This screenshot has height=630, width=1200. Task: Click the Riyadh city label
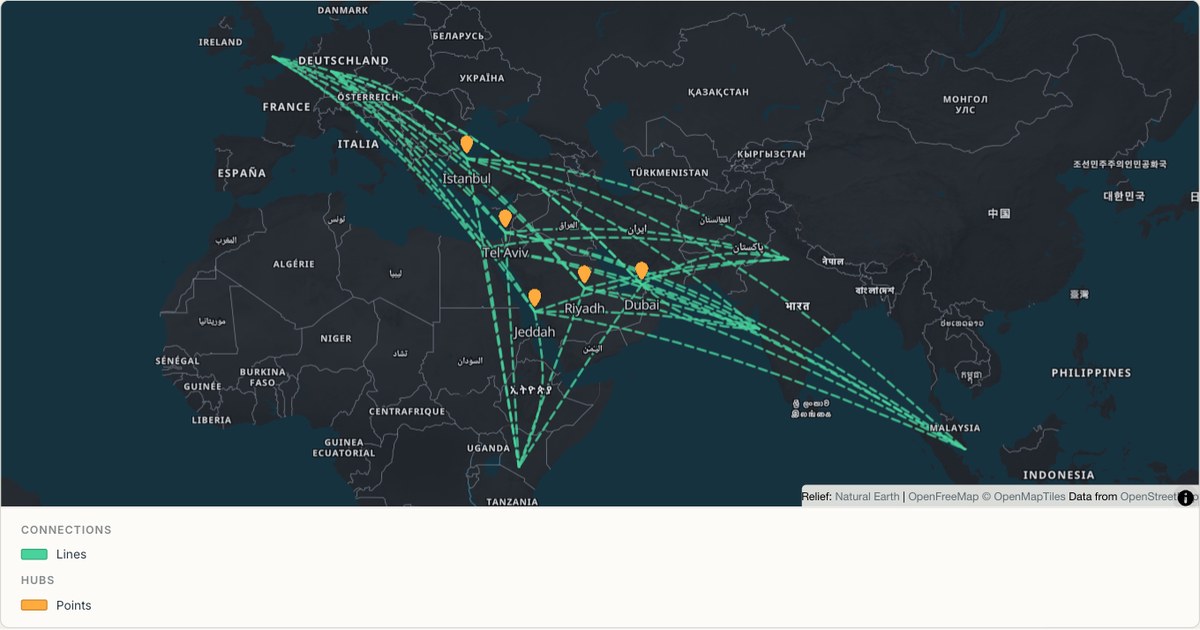pyautogui.click(x=584, y=309)
